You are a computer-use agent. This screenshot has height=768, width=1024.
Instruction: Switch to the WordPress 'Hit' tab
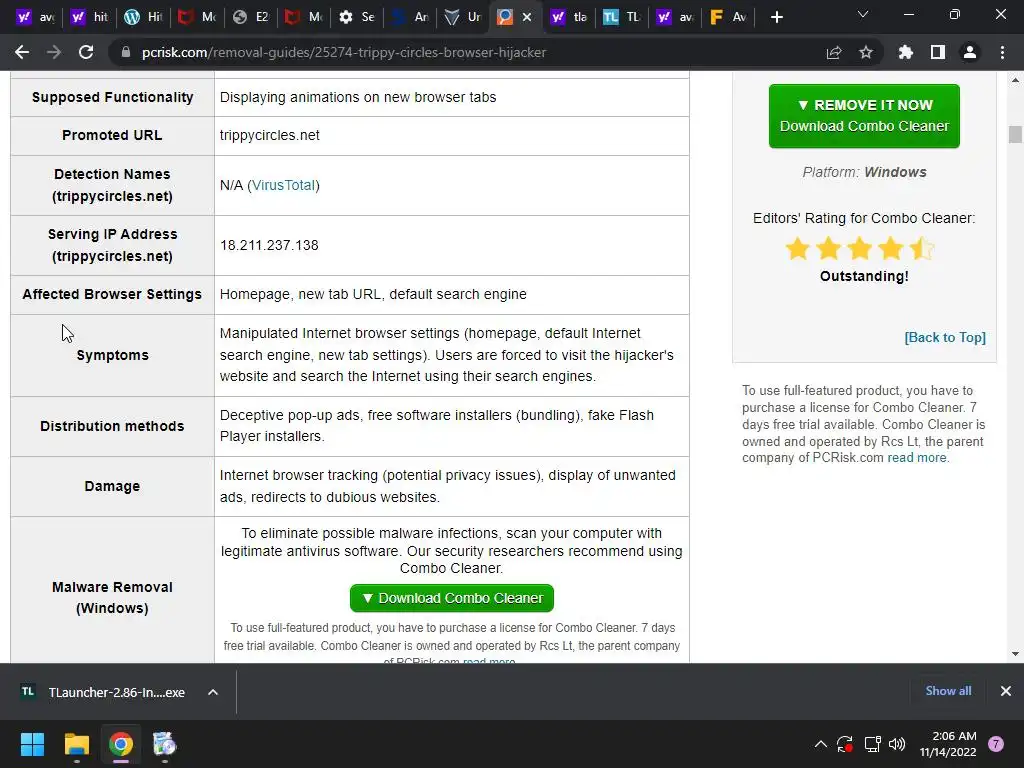point(143,17)
